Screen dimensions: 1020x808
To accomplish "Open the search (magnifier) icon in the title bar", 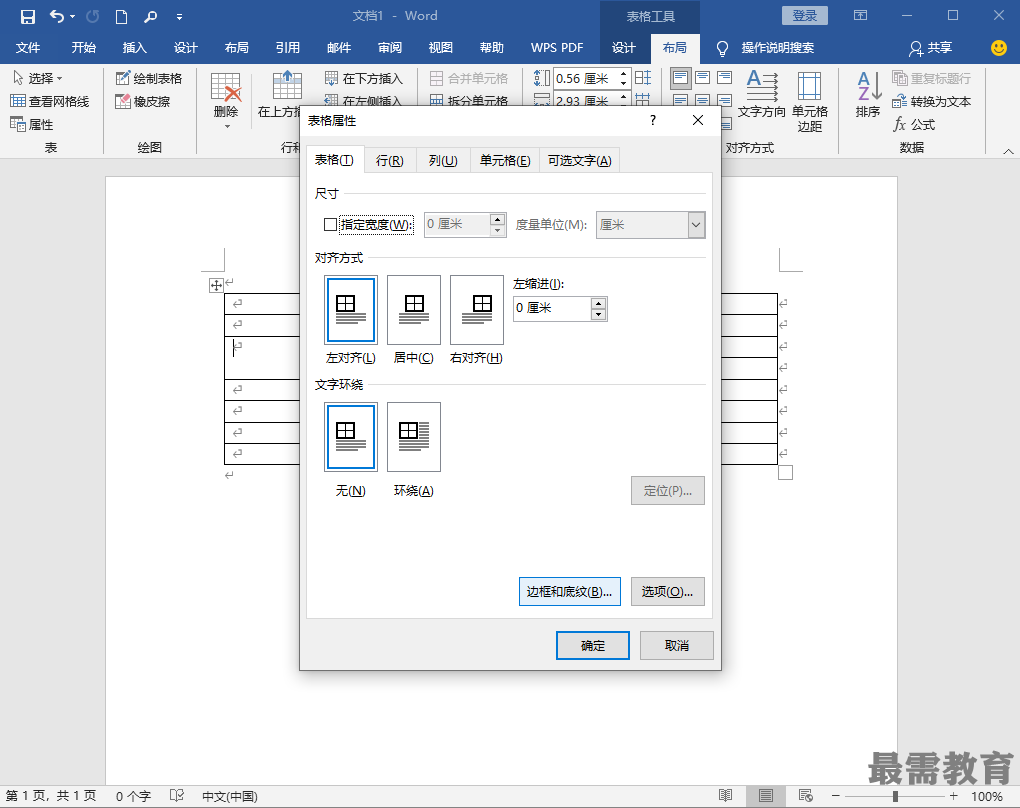I will pos(150,16).
